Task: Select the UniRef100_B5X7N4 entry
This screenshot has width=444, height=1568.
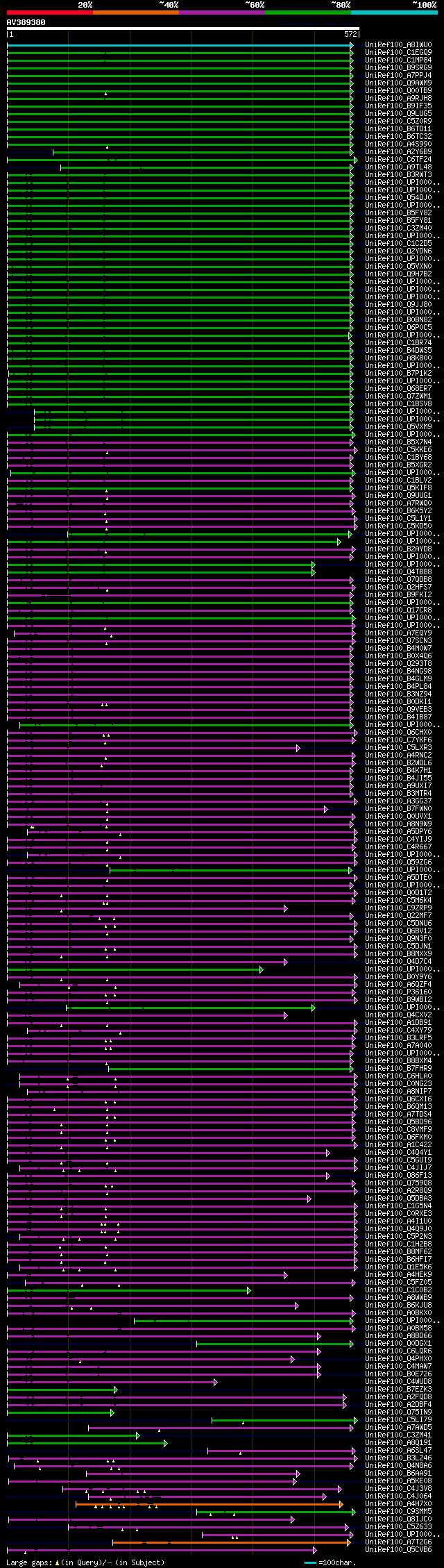Action: point(398,442)
